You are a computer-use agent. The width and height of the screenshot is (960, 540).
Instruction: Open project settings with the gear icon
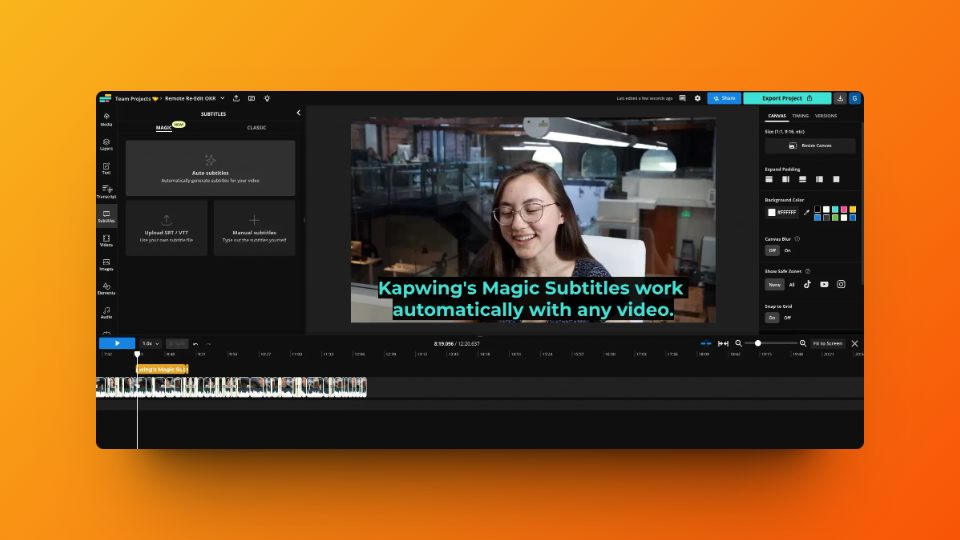(x=697, y=98)
